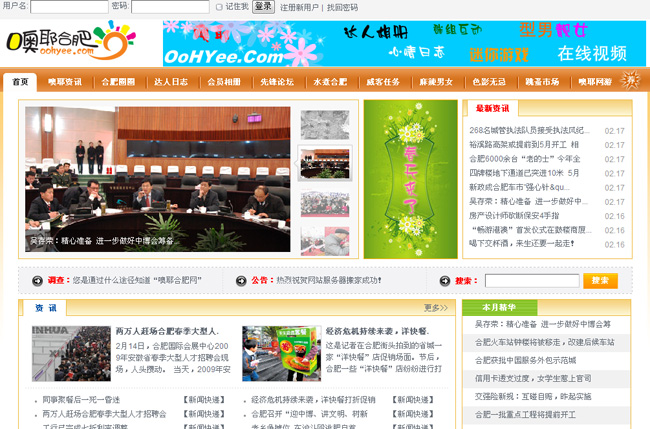Click the 噢耶合肥 oohyee.com logo

coord(71,41)
